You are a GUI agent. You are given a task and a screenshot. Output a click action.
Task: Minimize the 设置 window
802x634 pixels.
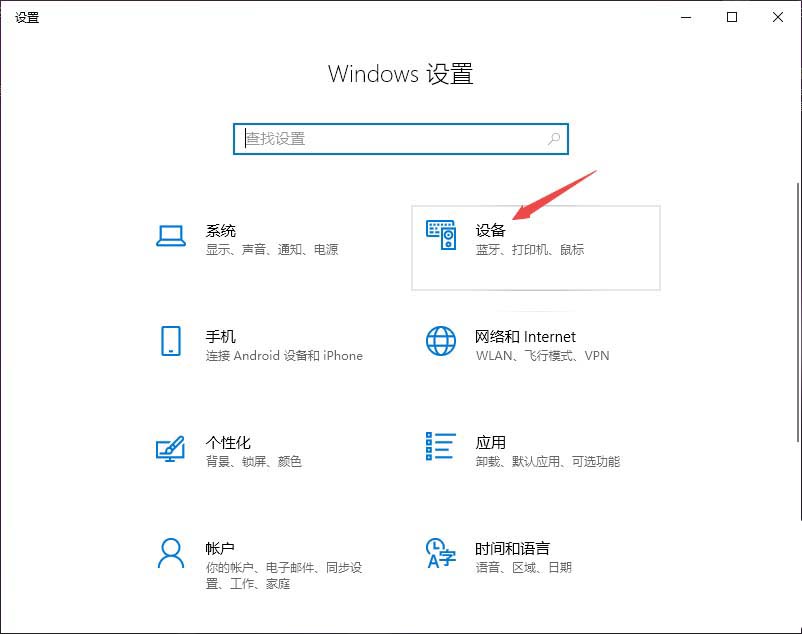686,17
